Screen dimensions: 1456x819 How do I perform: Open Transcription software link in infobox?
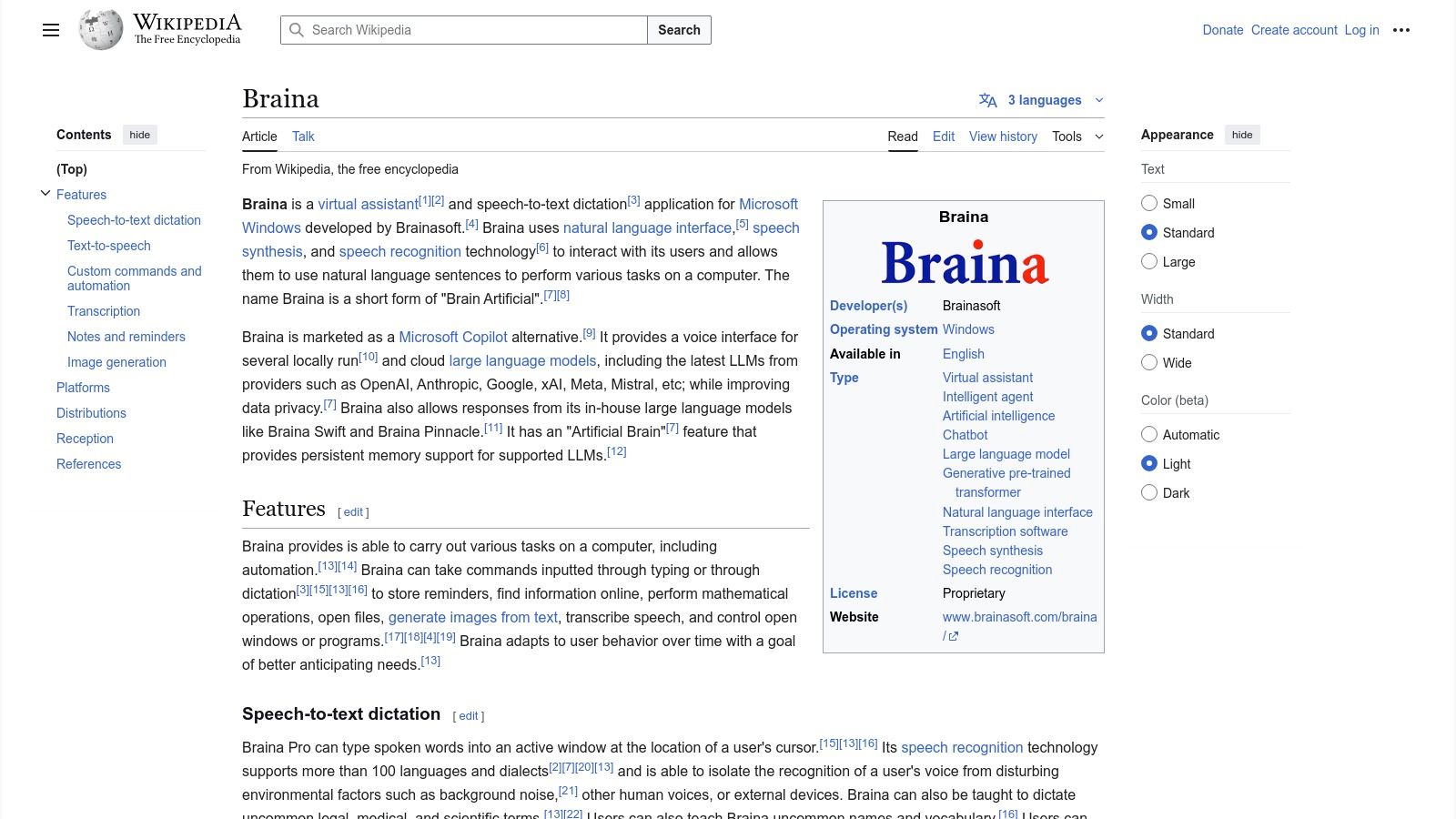coord(1005,531)
